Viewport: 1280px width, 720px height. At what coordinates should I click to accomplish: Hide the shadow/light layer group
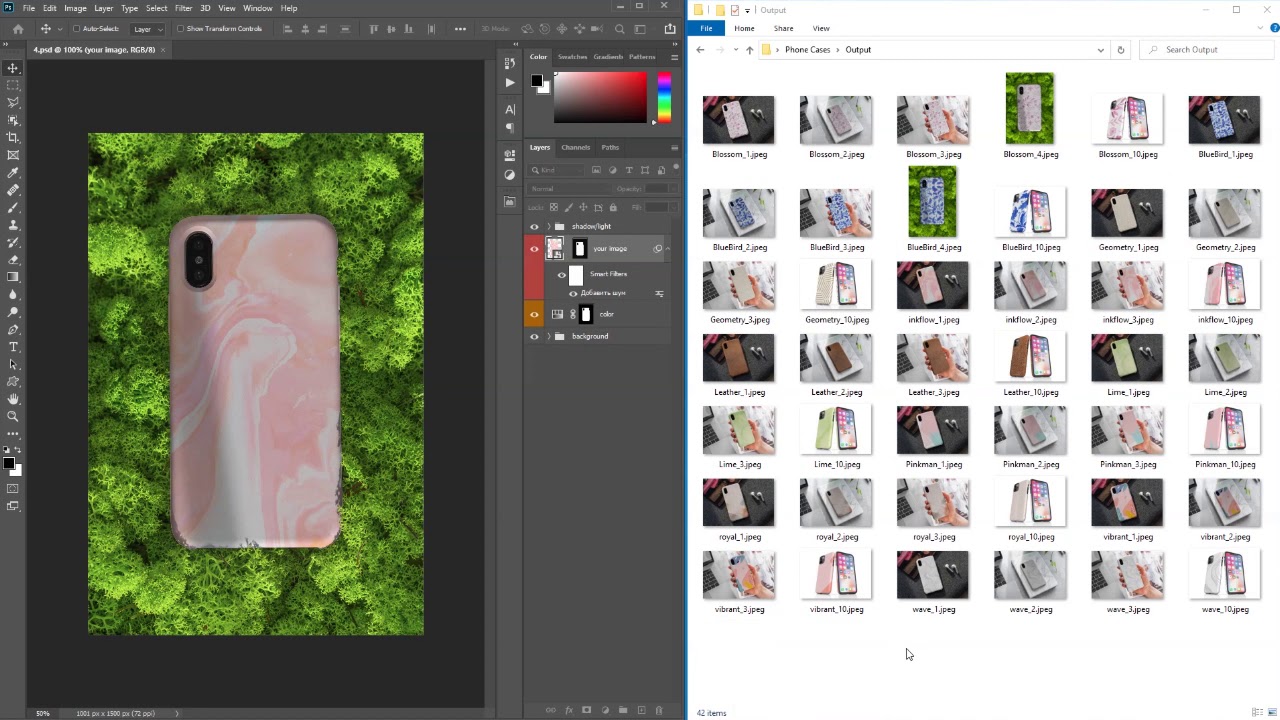pyautogui.click(x=534, y=227)
